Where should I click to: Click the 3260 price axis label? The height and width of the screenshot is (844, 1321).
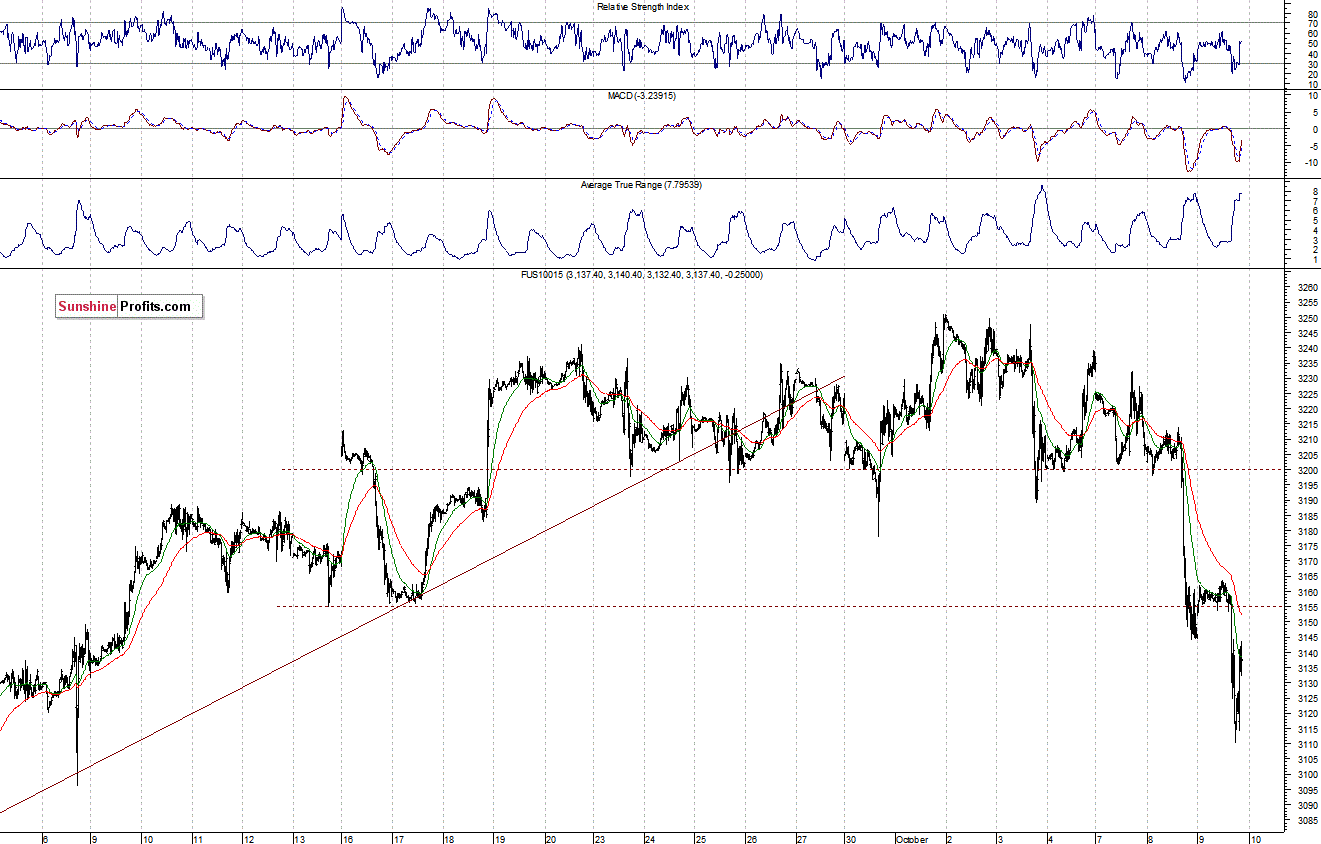(1308, 288)
